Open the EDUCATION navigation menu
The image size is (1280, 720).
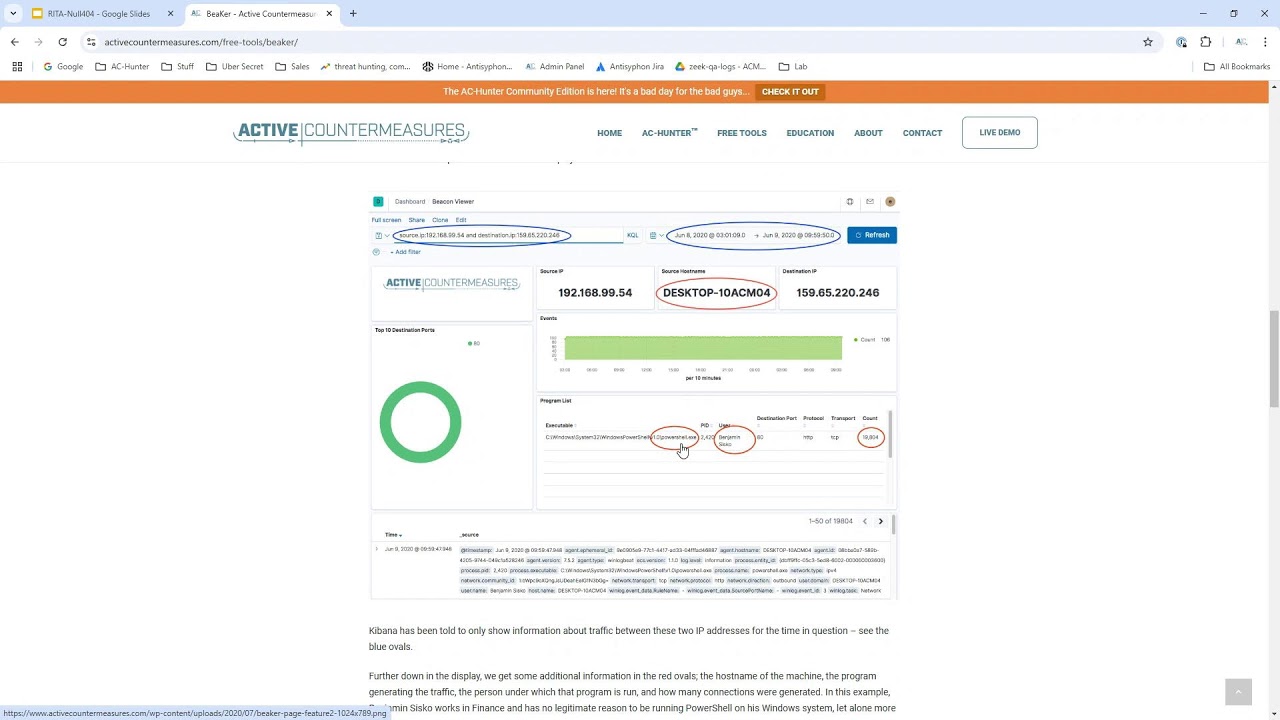[x=810, y=133]
